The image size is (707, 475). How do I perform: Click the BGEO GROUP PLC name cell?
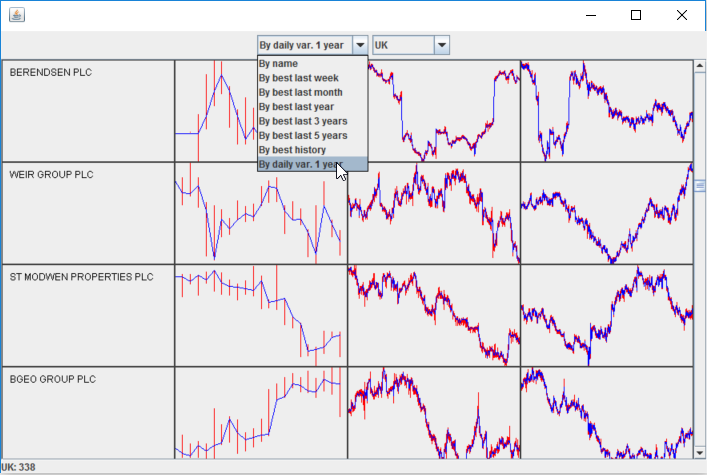[88, 413]
